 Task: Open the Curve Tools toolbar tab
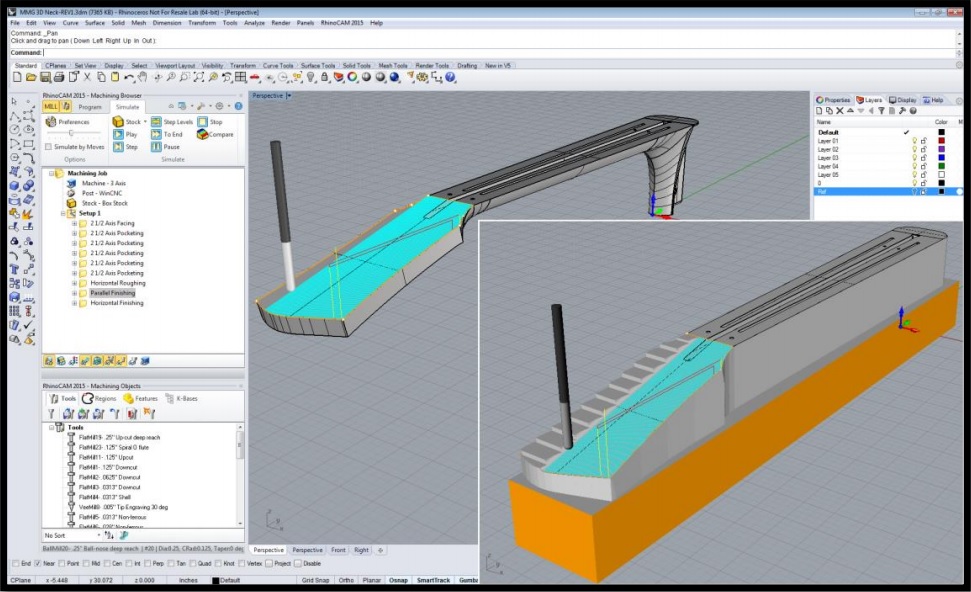coord(278,65)
